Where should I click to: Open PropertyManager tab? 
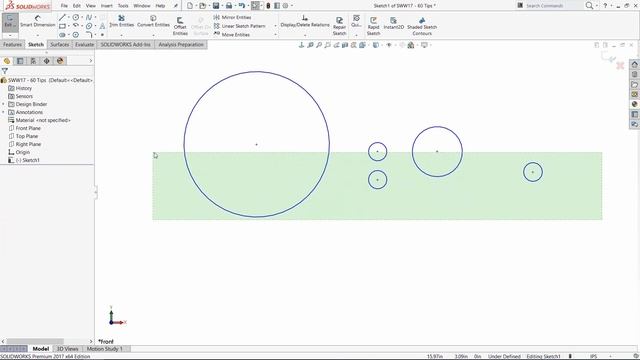[x=20, y=61]
